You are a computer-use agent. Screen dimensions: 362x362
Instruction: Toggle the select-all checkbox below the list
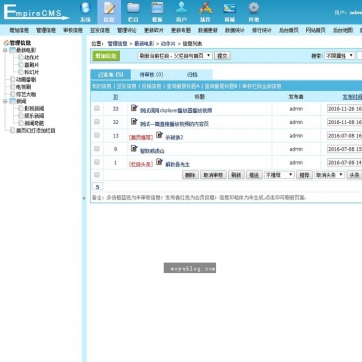click(97, 175)
